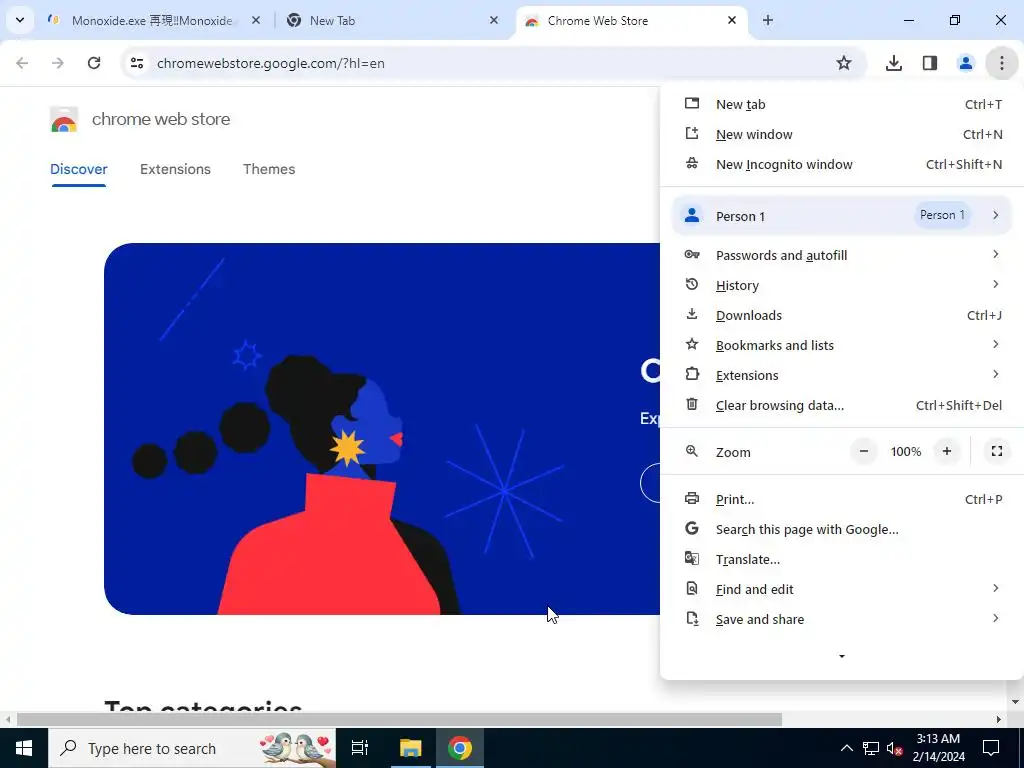Expand the History submenu arrow

point(995,284)
